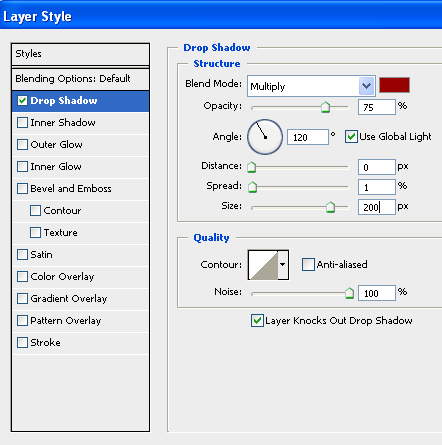Open the dark red shadow color swatch

394,85
